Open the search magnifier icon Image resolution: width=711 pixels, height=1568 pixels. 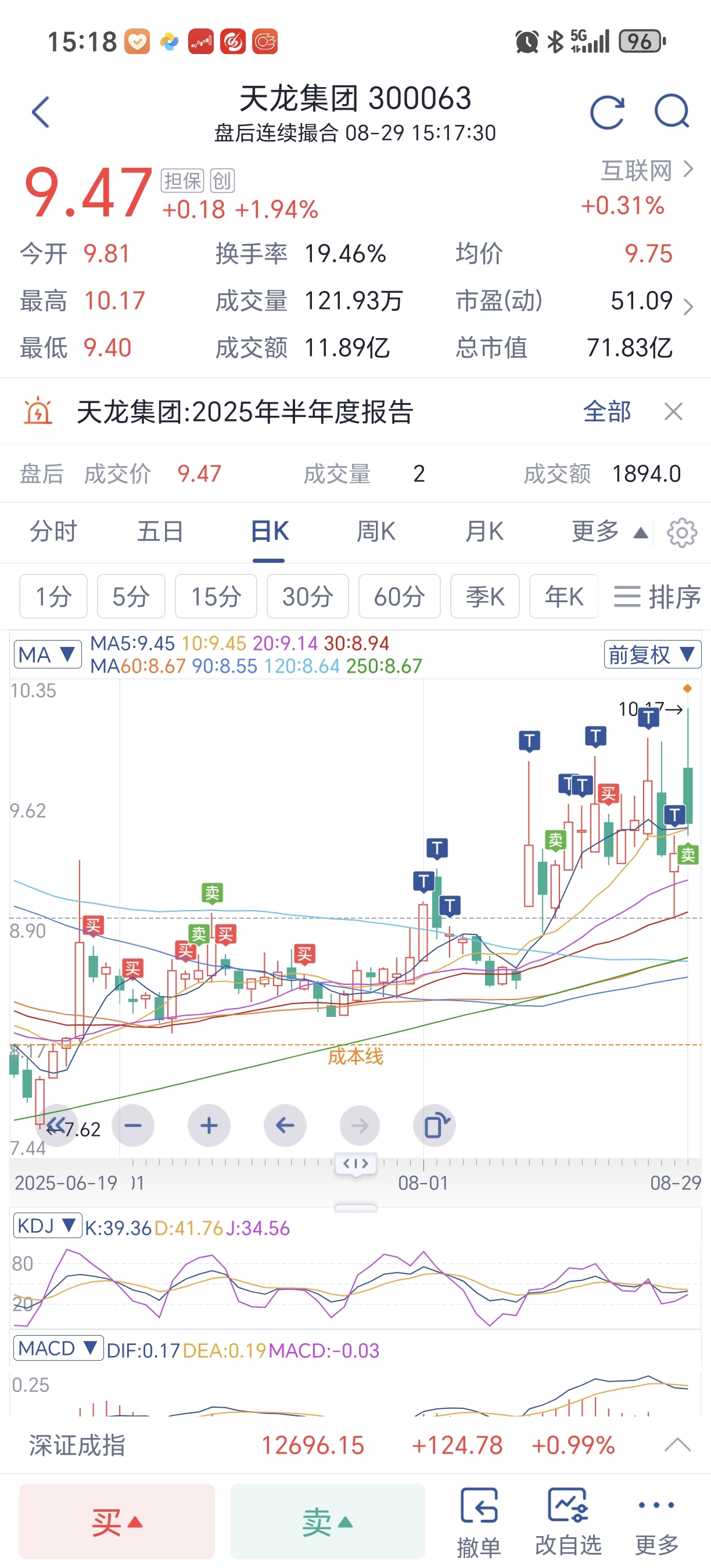[x=672, y=112]
